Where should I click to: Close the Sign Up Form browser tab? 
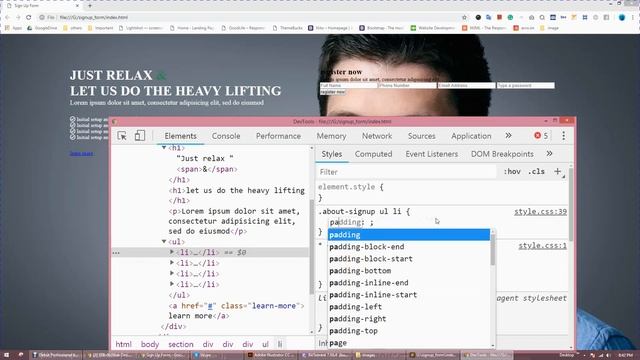tap(77, 6)
